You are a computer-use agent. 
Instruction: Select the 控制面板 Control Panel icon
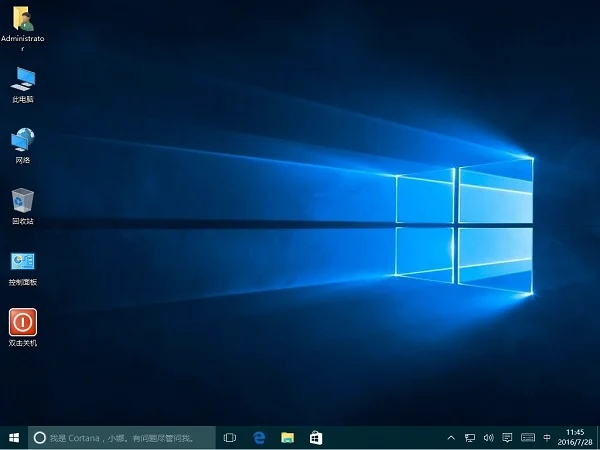[22, 262]
